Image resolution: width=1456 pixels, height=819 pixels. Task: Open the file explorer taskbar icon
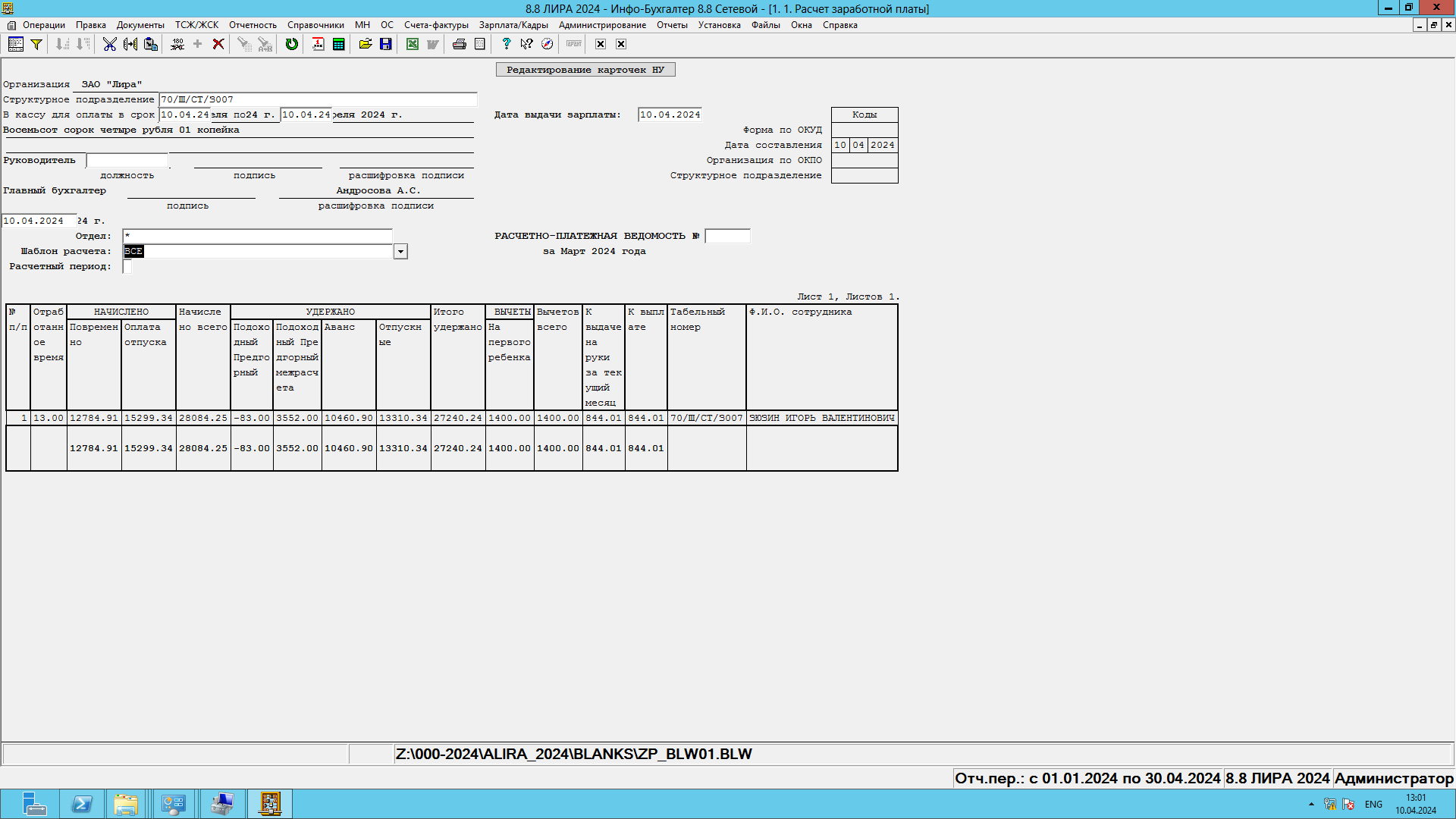(x=126, y=804)
